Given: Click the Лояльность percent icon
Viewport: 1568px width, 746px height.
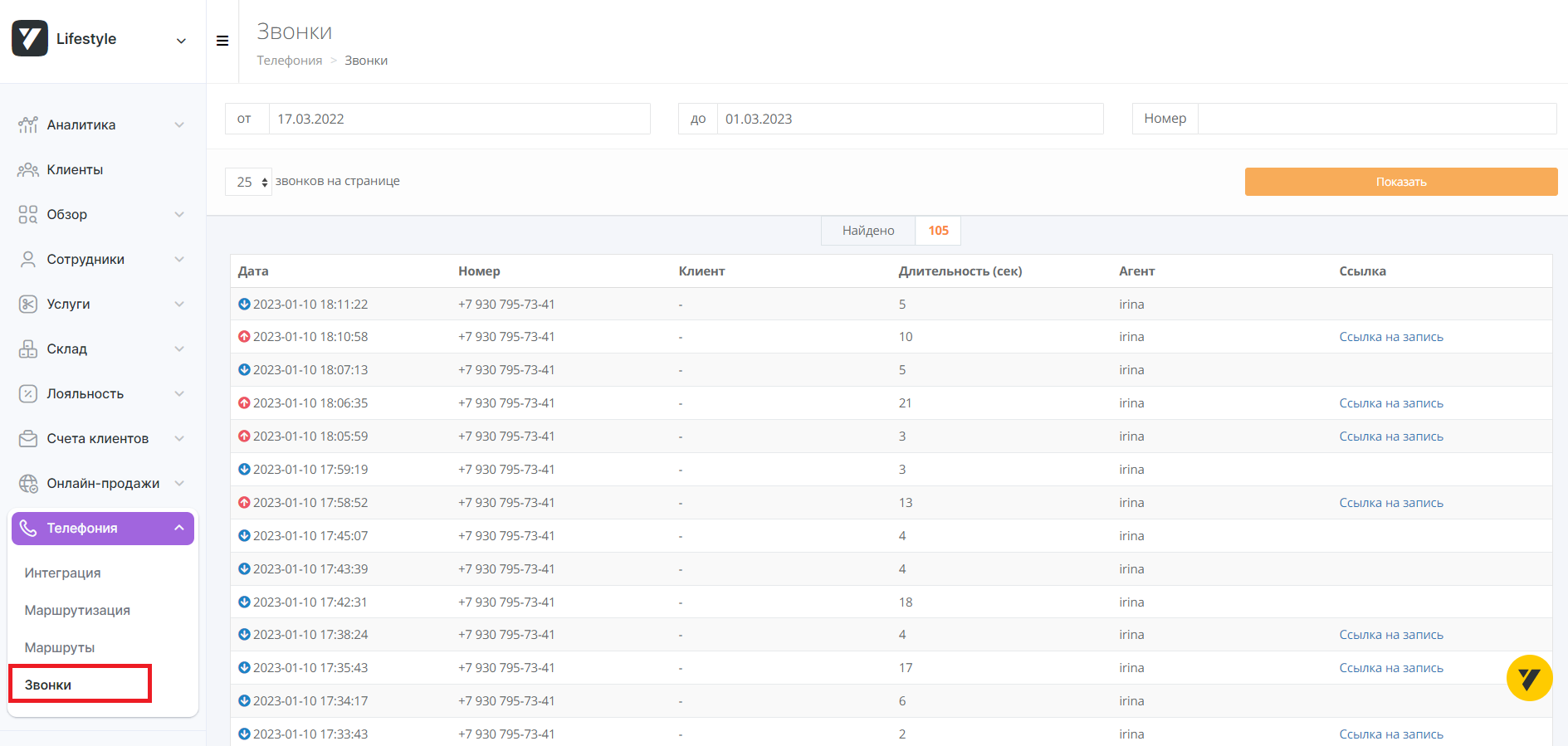Looking at the screenshot, I should point(28,394).
